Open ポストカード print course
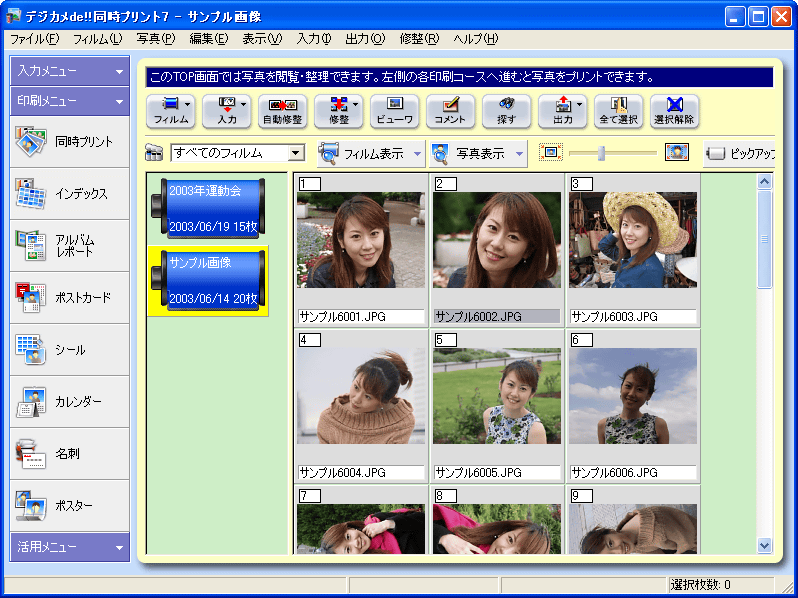Screen dimensions: 798x598 point(70,298)
